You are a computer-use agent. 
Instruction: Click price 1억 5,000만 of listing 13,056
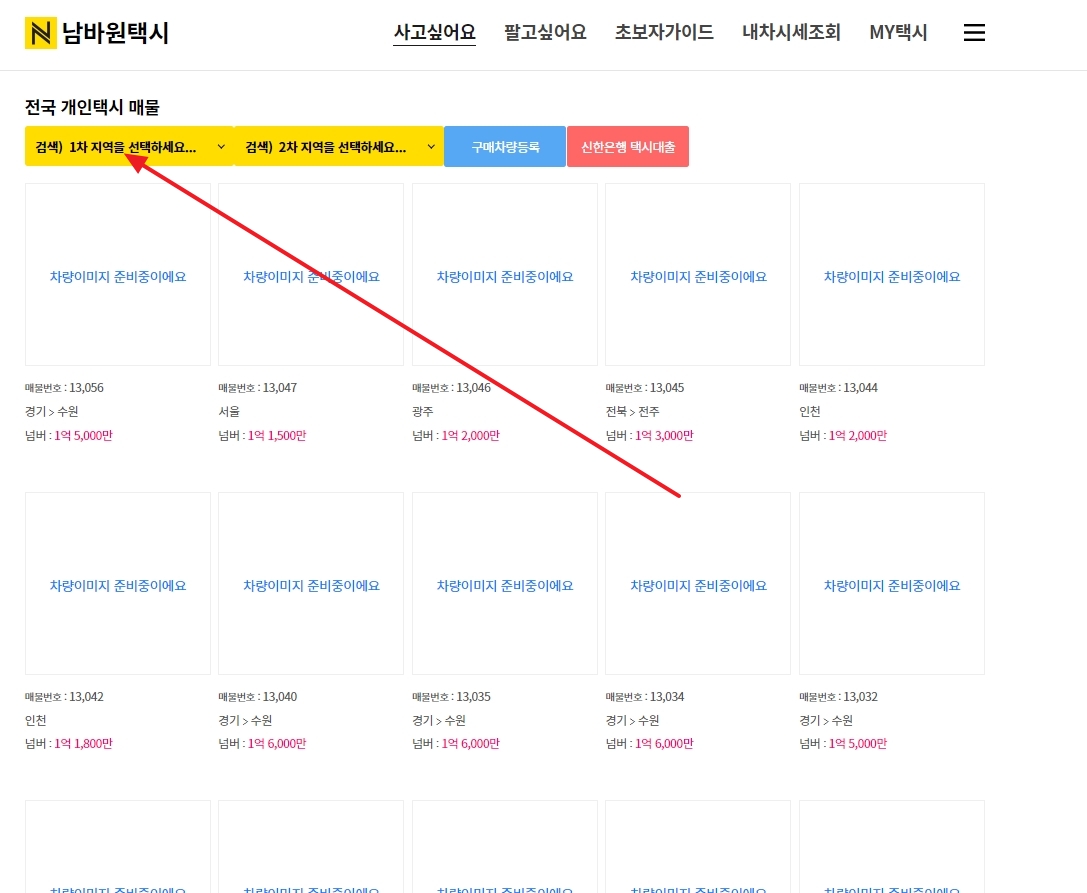click(83, 435)
